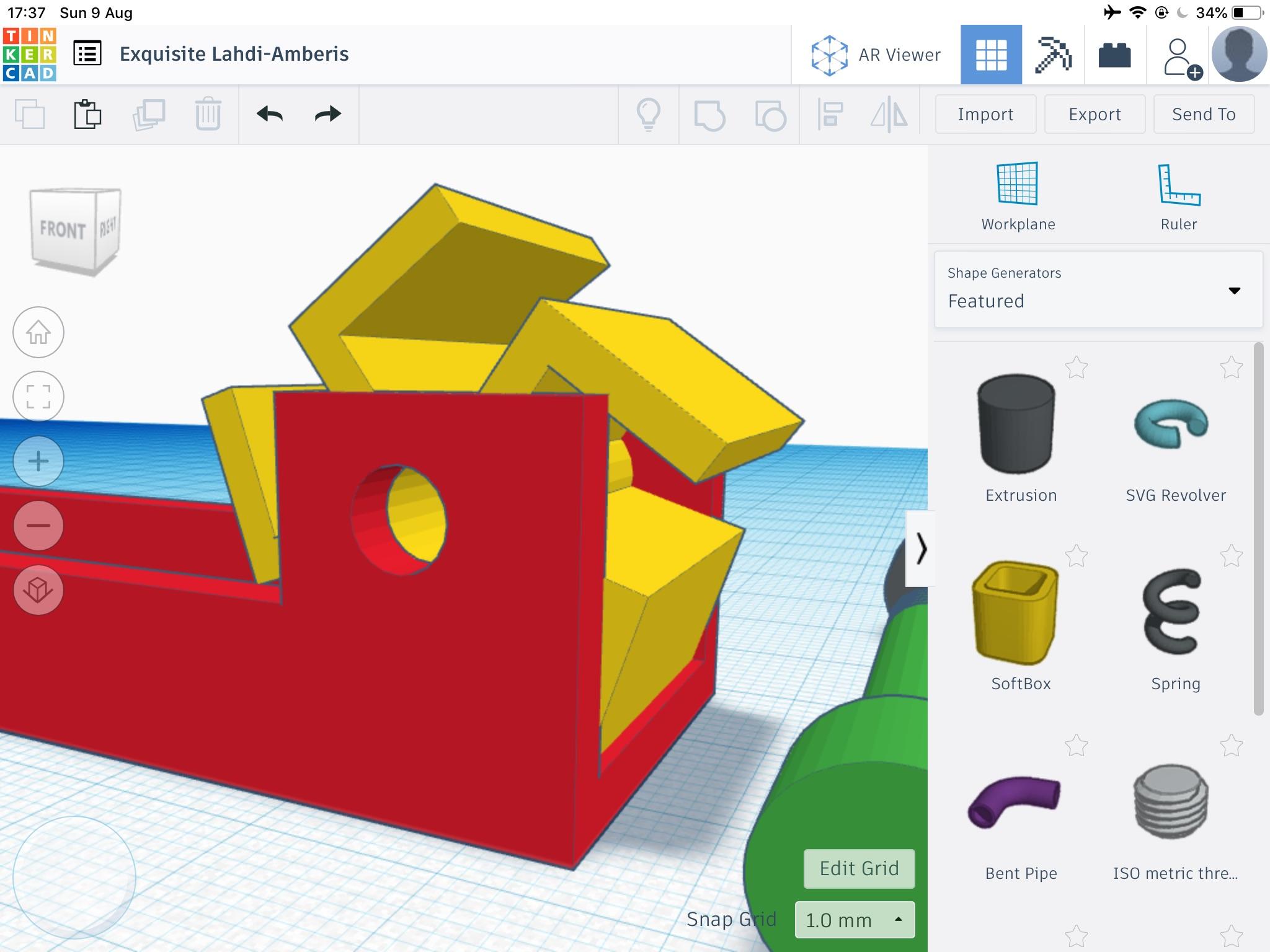Fit all in view icon
The width and height of the screenshot is (1270, 952).
(x=38, y=397)
